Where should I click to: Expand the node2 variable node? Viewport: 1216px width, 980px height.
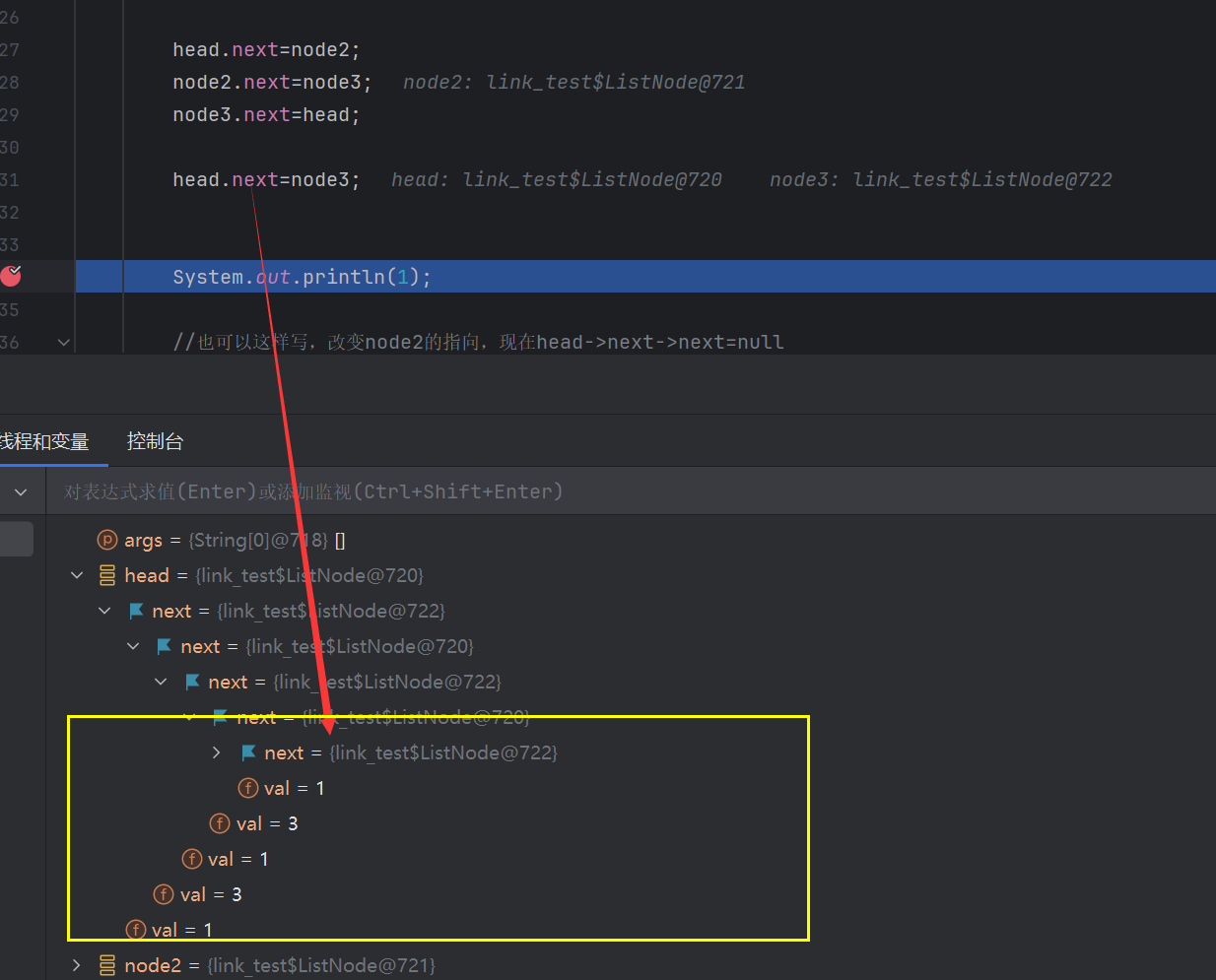pyautogui.click(x=77, y=965)
